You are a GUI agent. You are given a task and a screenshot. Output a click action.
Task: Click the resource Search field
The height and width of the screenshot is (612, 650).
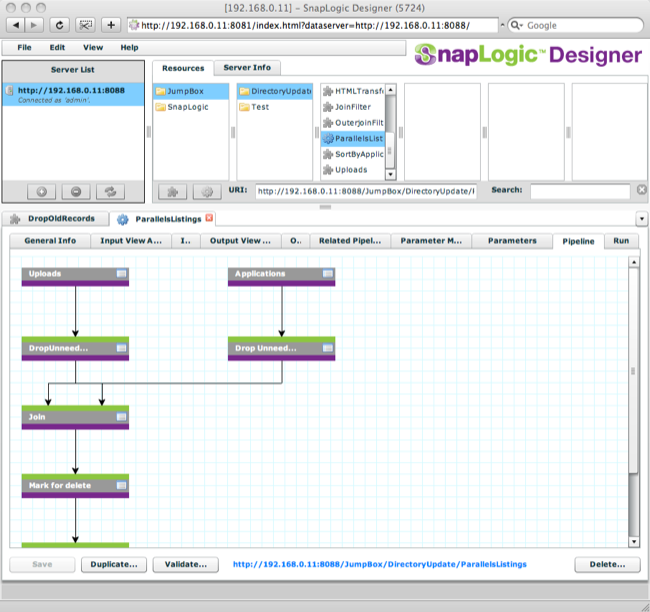(580, 191)
